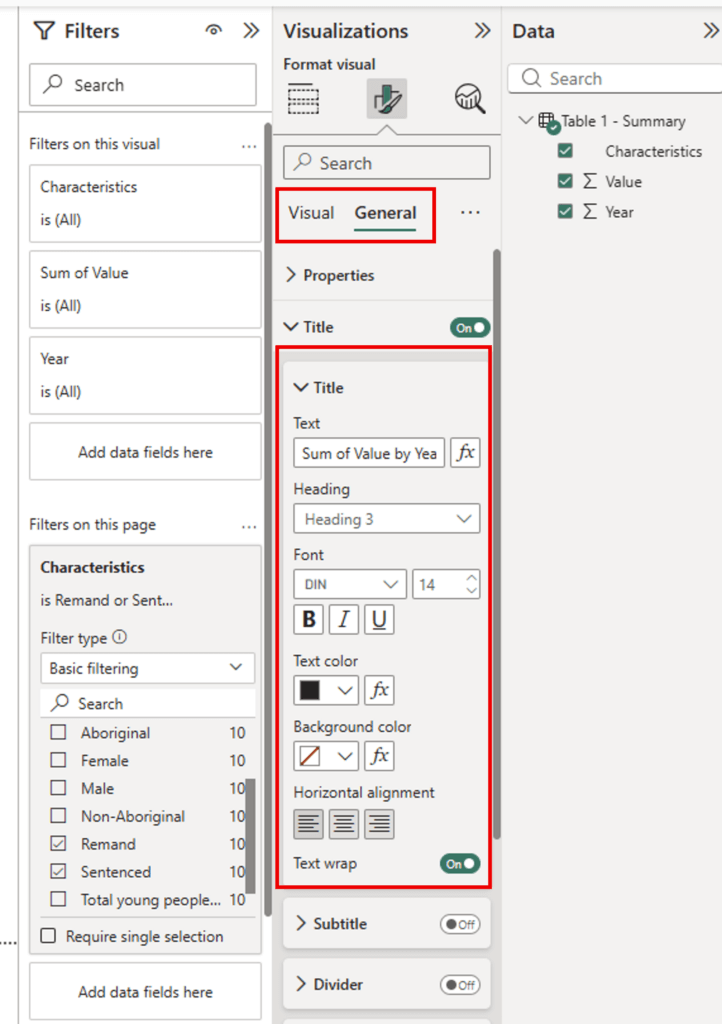The width and height of the screenshot is (722, 1024).
Task: Open the Analytics magnifier icon
Action: (469, 98)
